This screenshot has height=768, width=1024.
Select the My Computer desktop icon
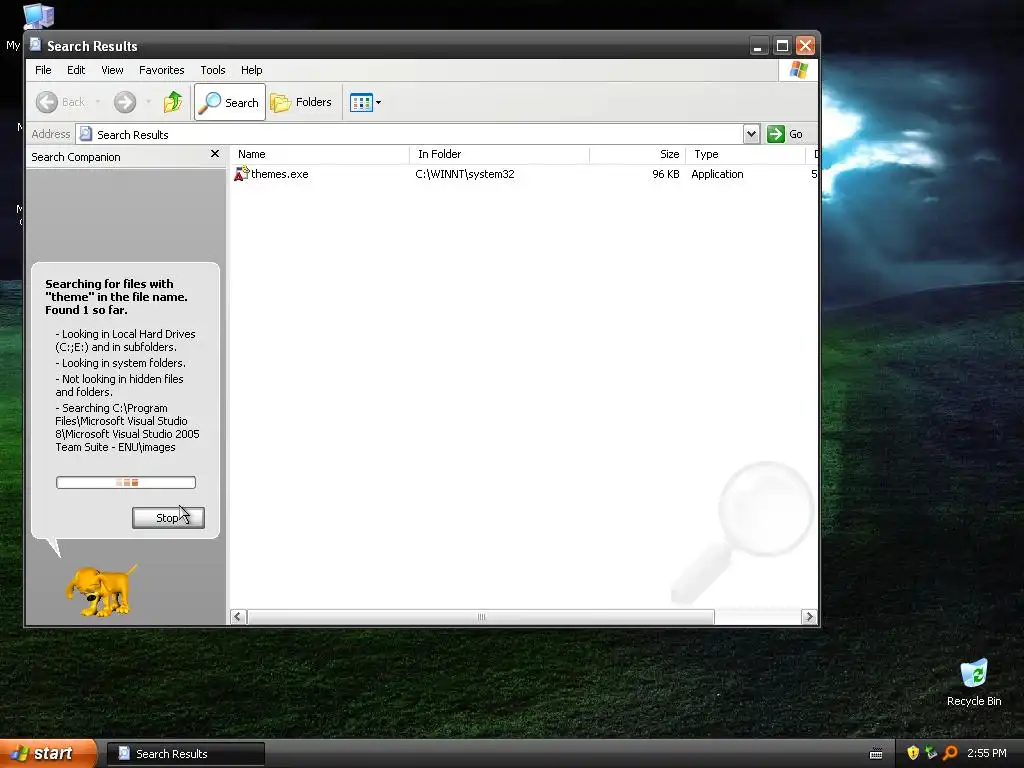[38, 16]
